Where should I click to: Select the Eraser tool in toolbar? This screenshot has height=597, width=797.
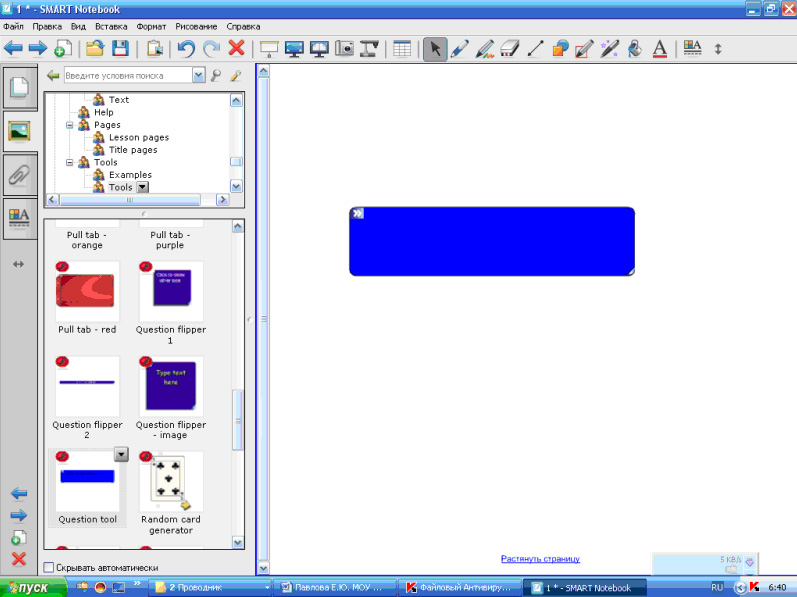coord(510,48)
